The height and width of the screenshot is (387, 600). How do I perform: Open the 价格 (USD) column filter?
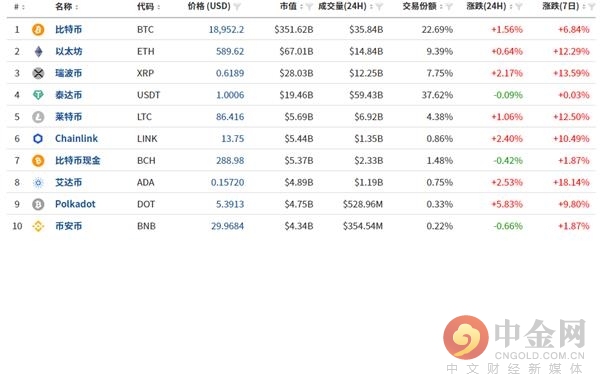(x=237, y=7)
